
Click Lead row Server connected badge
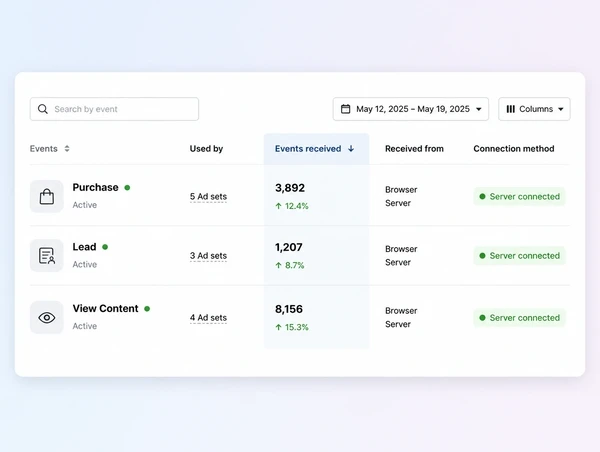[519, 256]
